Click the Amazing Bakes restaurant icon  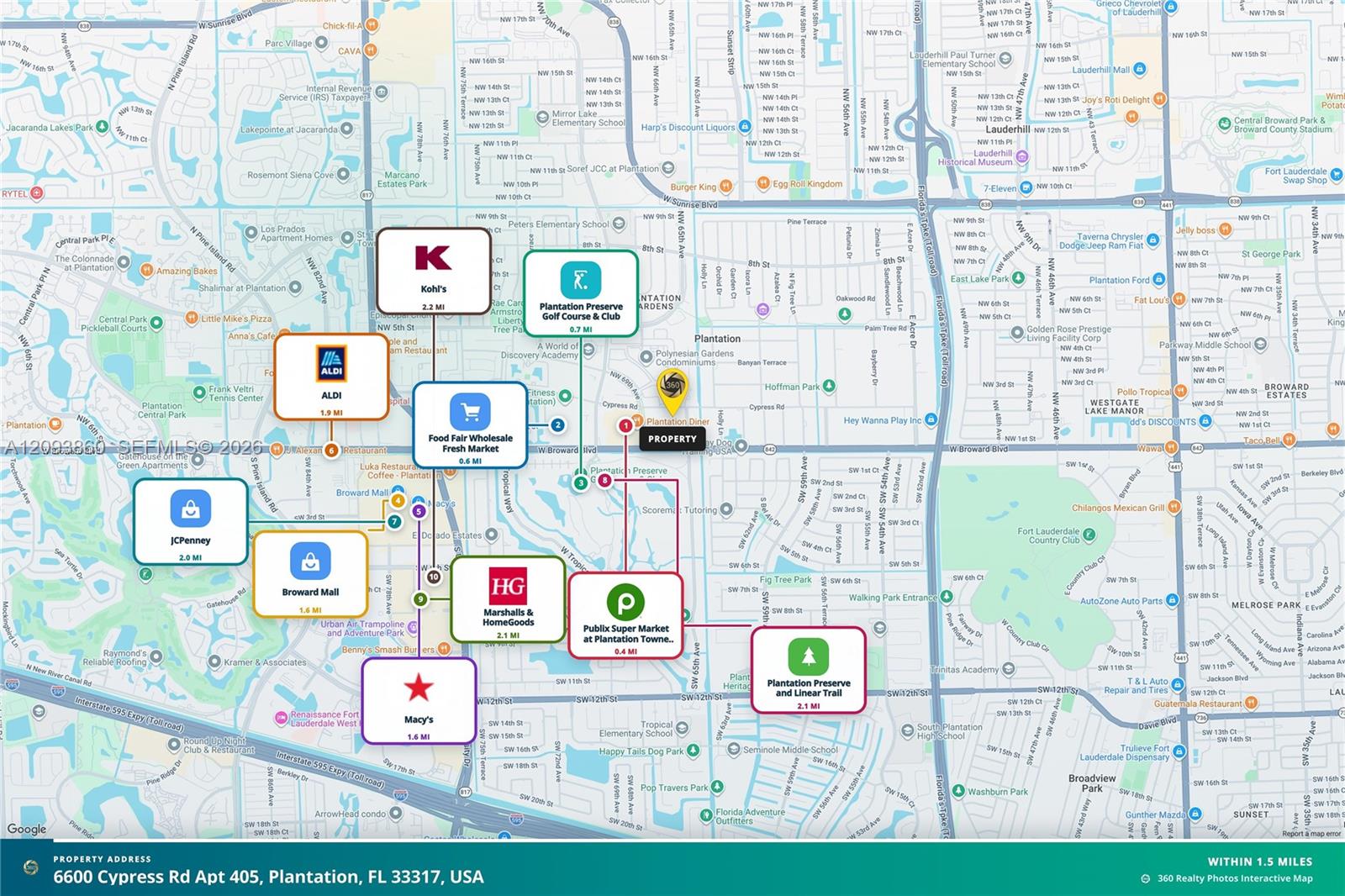(x=146, y=271)
